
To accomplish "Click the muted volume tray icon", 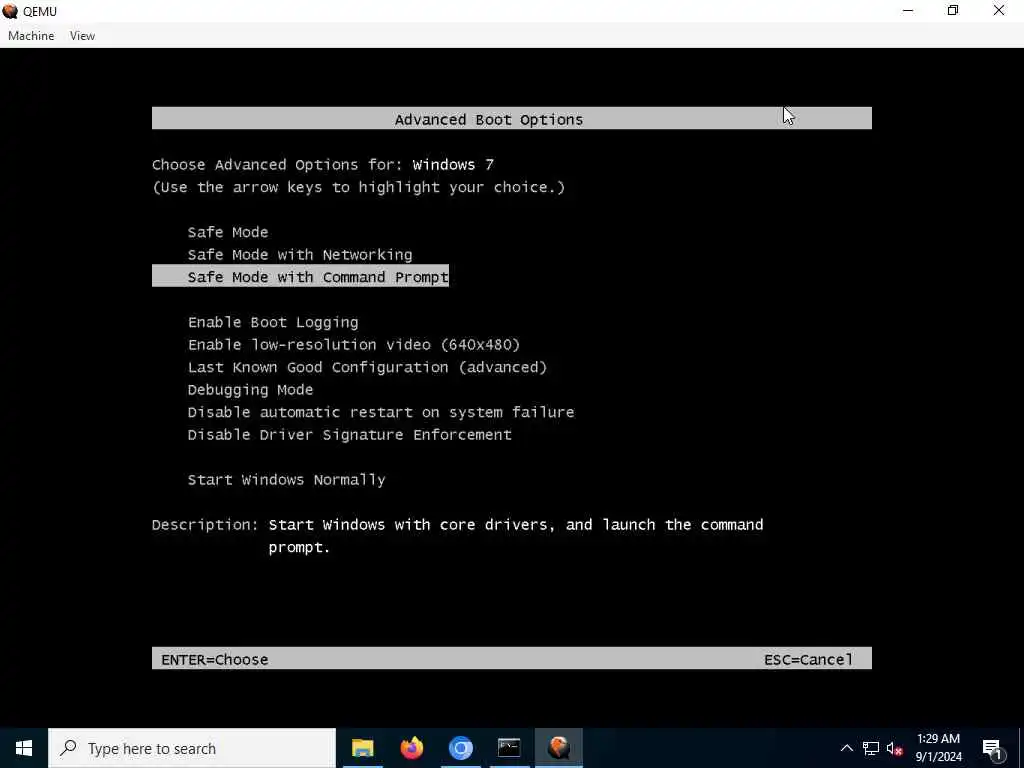I will pos(894,748).
